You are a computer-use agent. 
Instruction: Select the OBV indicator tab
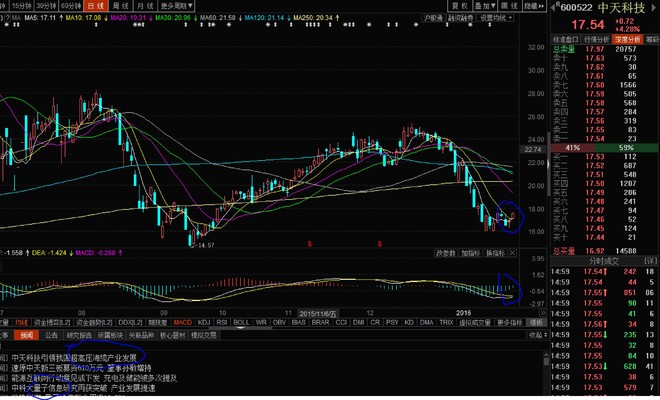point(279,323)
